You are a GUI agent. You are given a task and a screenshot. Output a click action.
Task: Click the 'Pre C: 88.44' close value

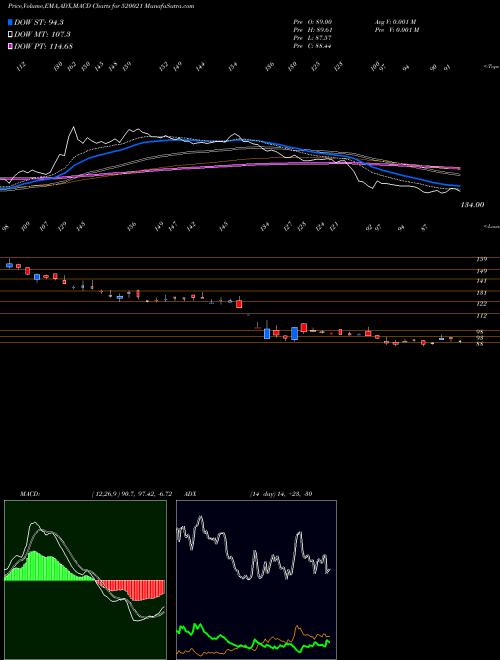(x=313, y=46)
